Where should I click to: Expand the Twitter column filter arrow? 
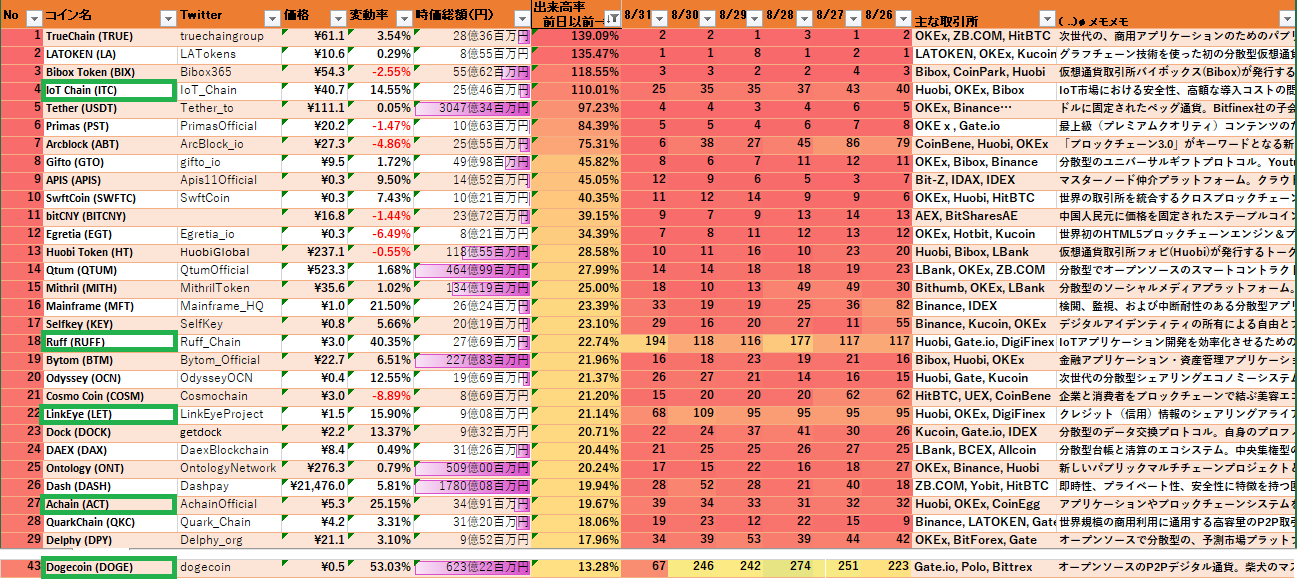click(271, 19)
